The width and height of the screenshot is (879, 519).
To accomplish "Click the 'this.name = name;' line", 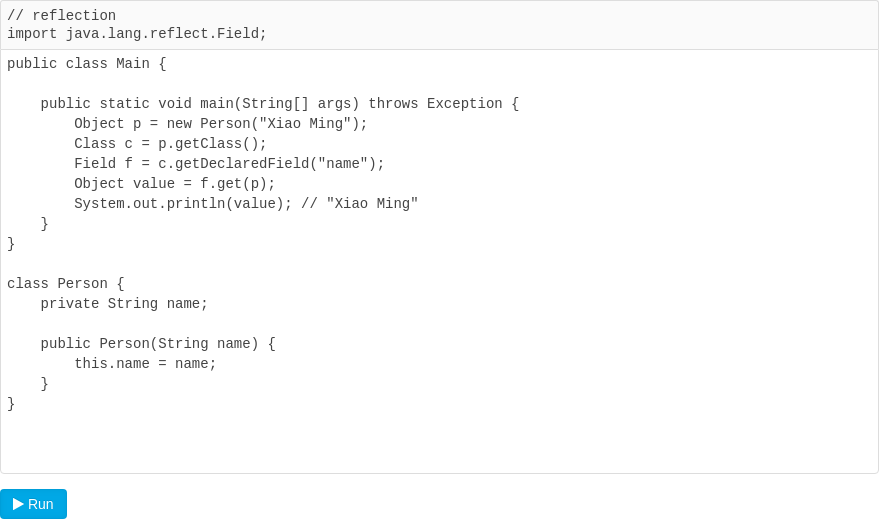I will coord(145,364).
